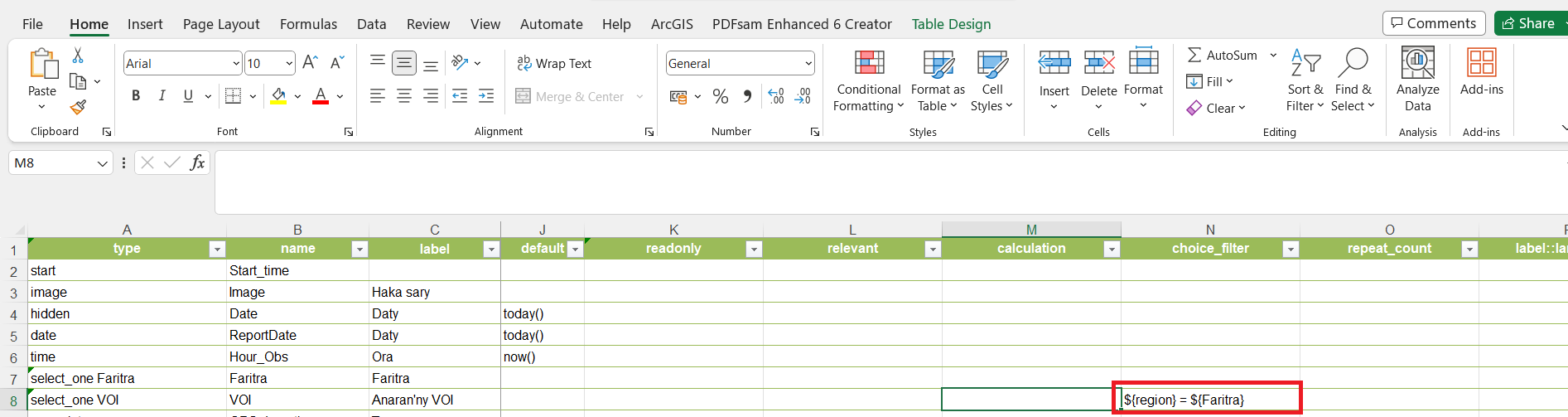Click Analyze Data button

click(1417, 80)
